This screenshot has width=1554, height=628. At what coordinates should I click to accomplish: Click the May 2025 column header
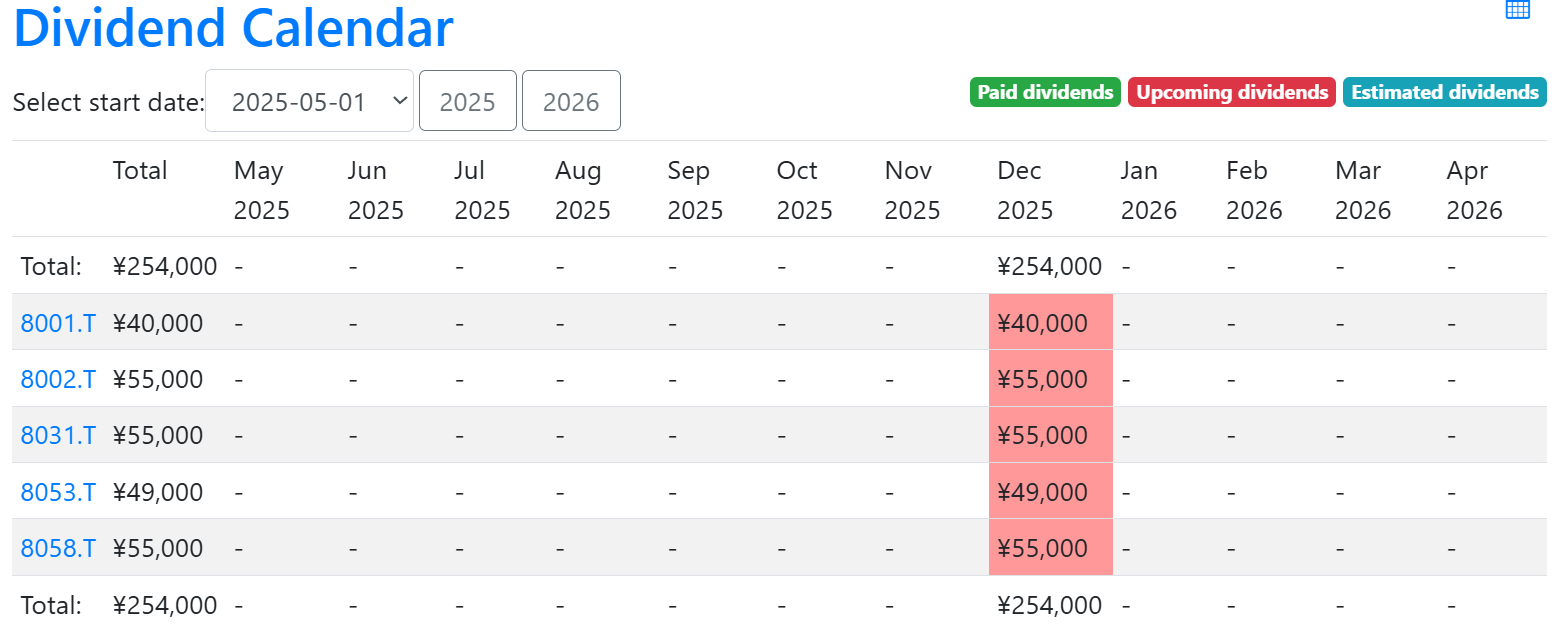261,190
